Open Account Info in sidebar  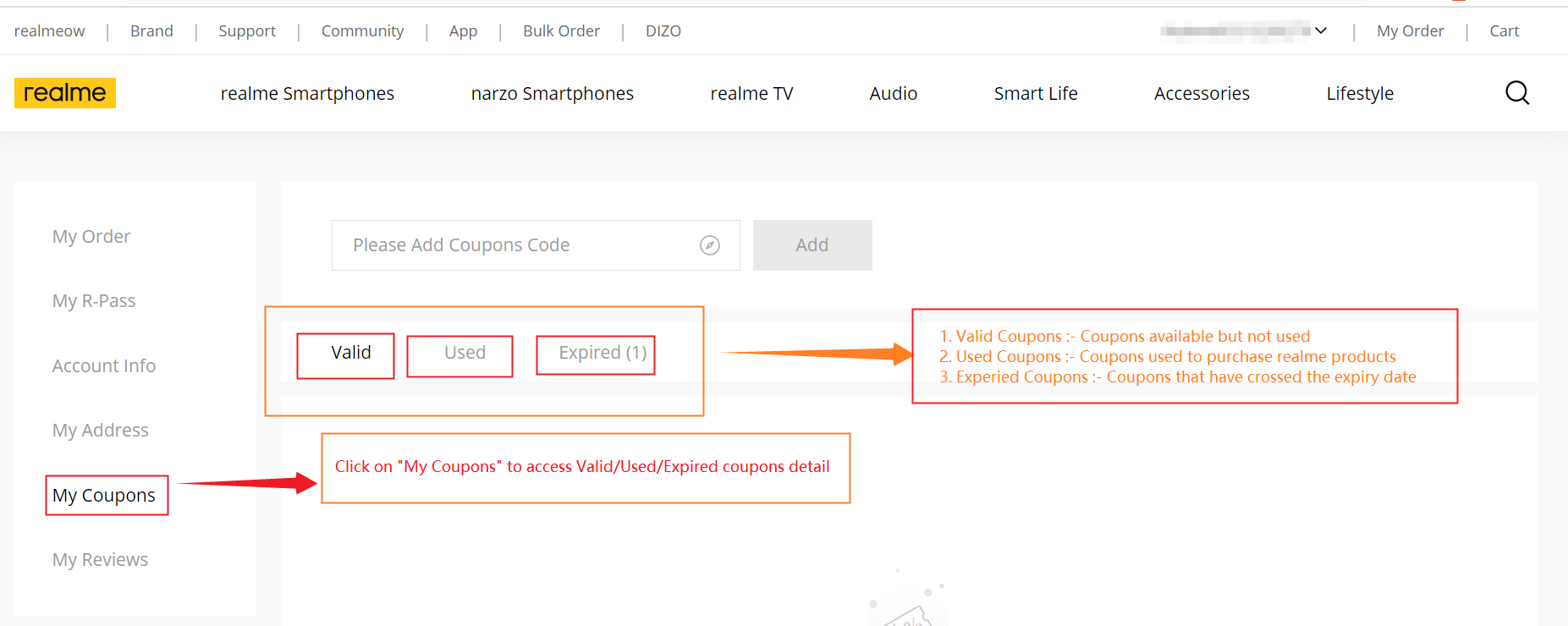[x=104, y=366]
